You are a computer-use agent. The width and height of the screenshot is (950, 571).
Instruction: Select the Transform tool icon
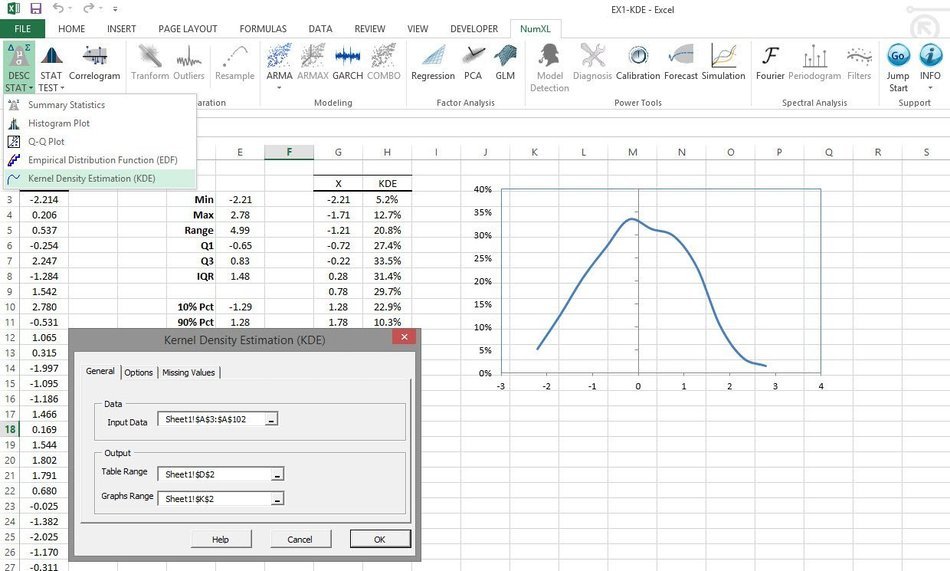[x=150, y=63]
